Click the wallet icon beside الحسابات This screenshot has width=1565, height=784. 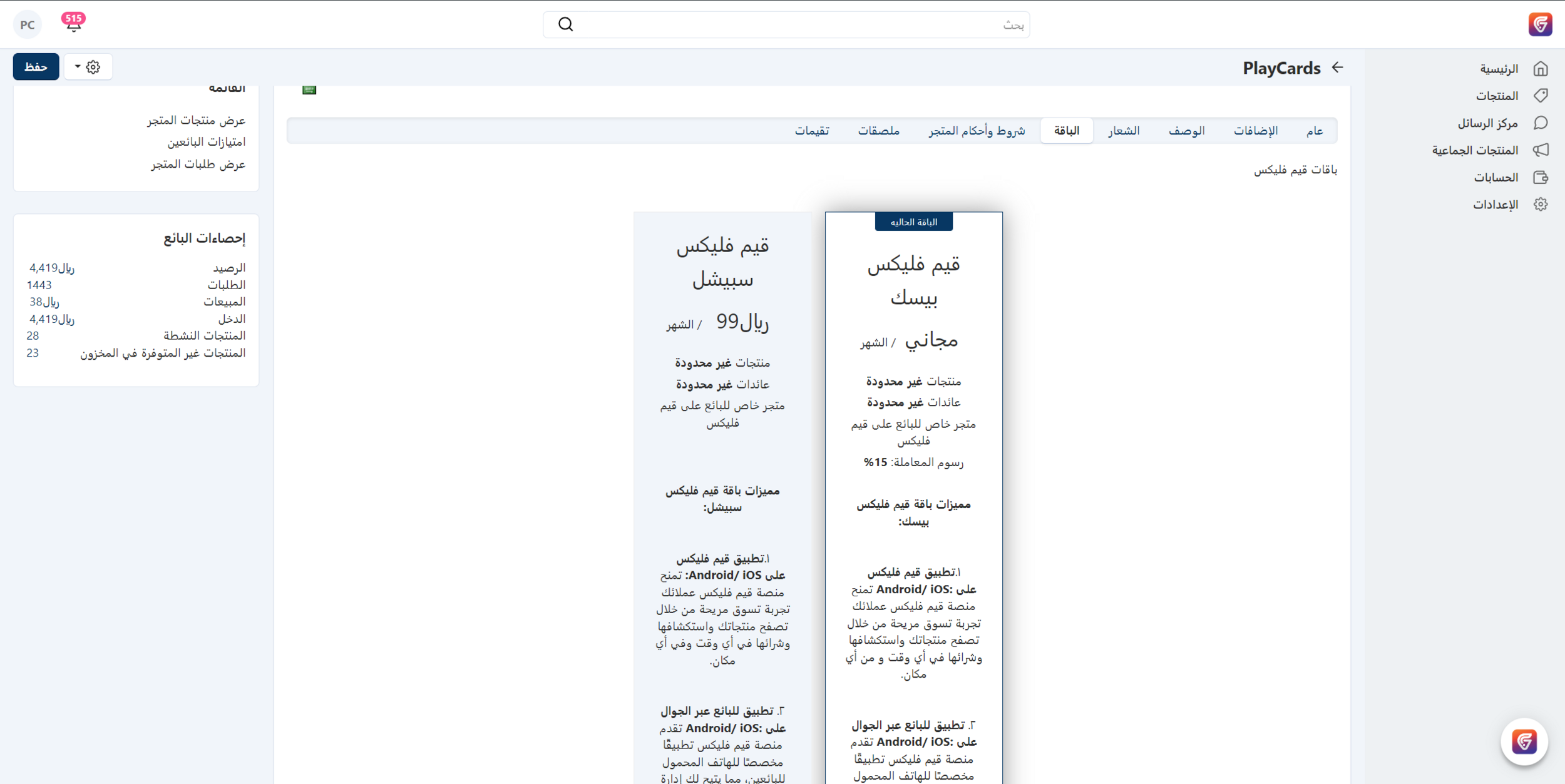click(1540, 177)
